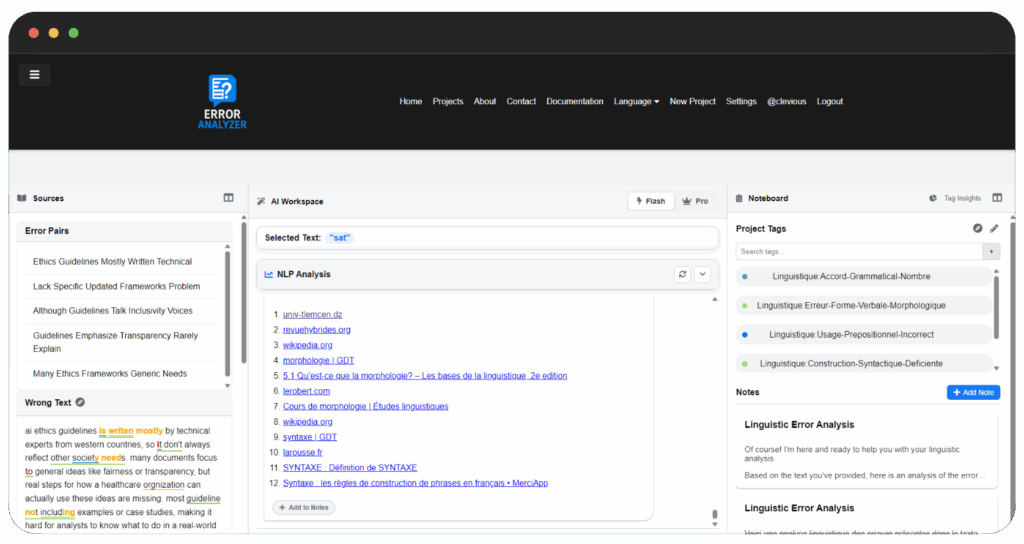The height and width of the screenshot is (544, 1024).
Task: Switch to Pro mode
Action: point(695,201)
